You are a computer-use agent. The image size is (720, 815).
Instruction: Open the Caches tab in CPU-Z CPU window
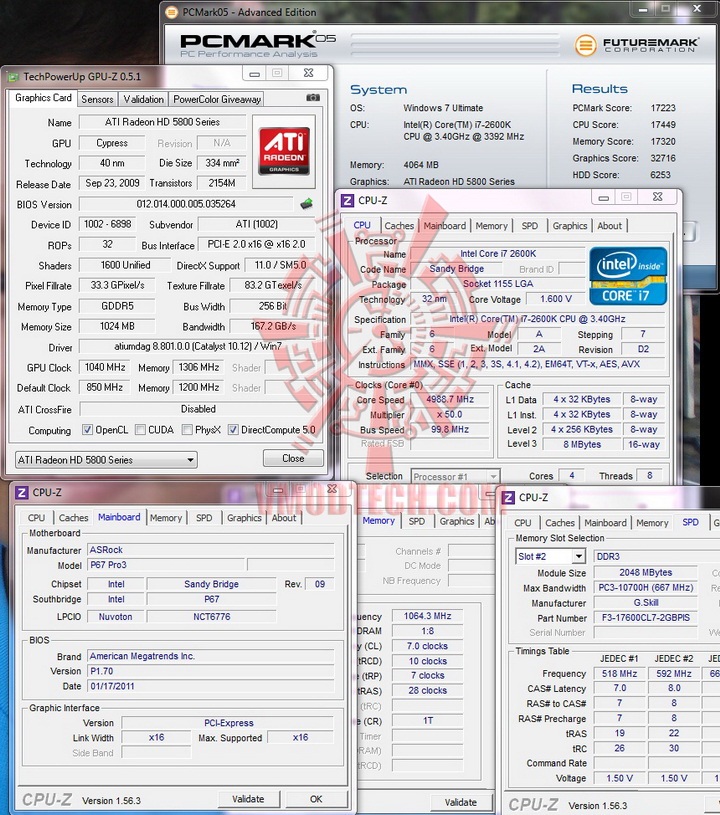399,226
